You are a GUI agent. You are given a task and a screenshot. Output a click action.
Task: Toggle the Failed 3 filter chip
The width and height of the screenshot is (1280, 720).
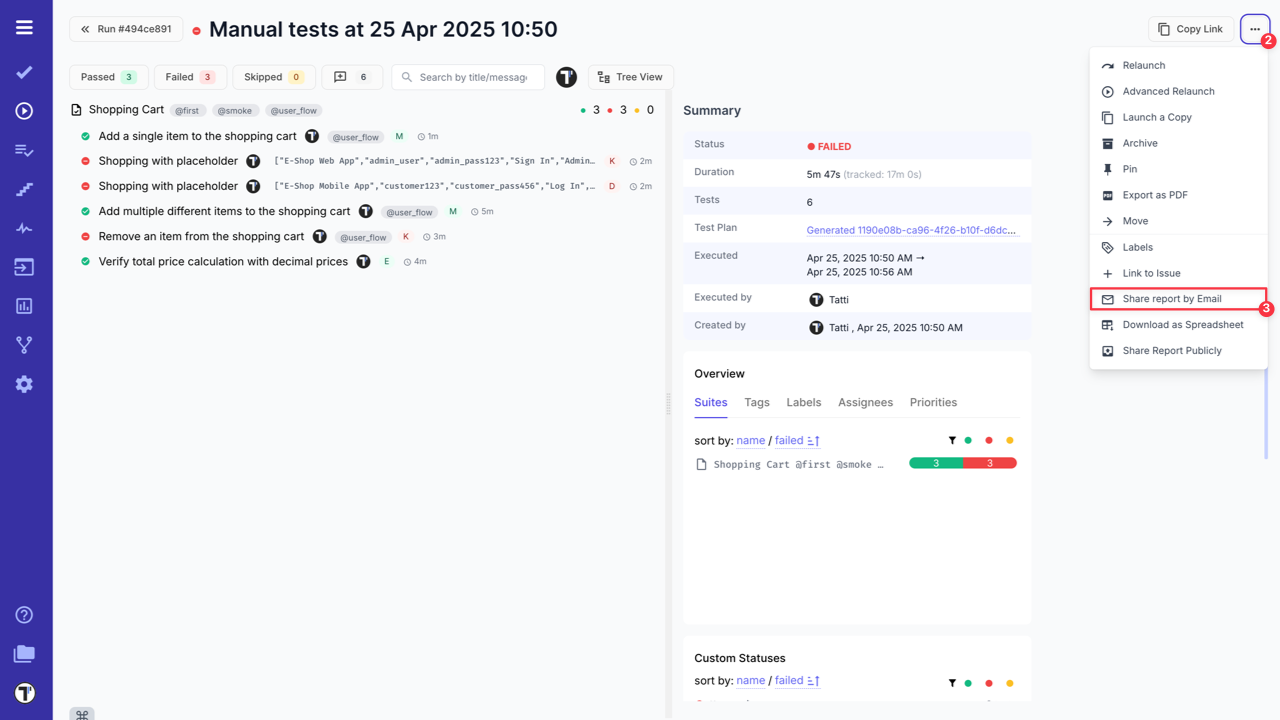click(x=190, y=76)
